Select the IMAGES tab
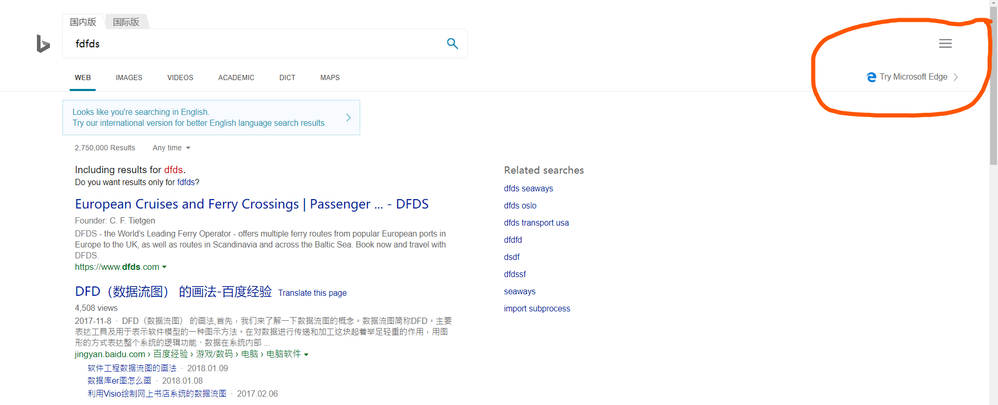Viewport: 998px width, 405px height. pos(129,78)
